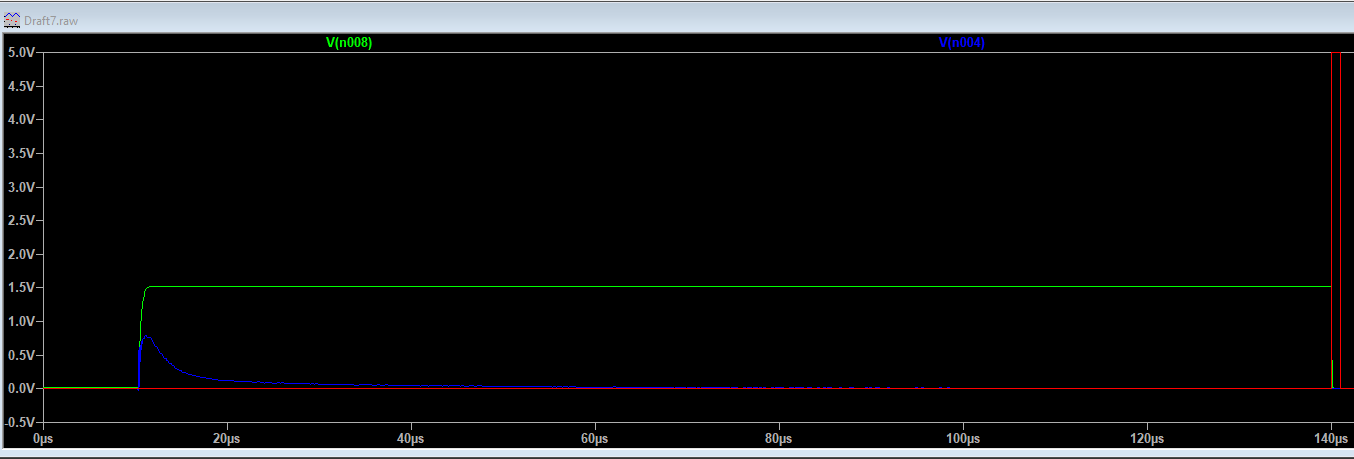
Task: Click the green trace plateau at 1.5V
Action: pyautogui.click(x=740, y=286)
